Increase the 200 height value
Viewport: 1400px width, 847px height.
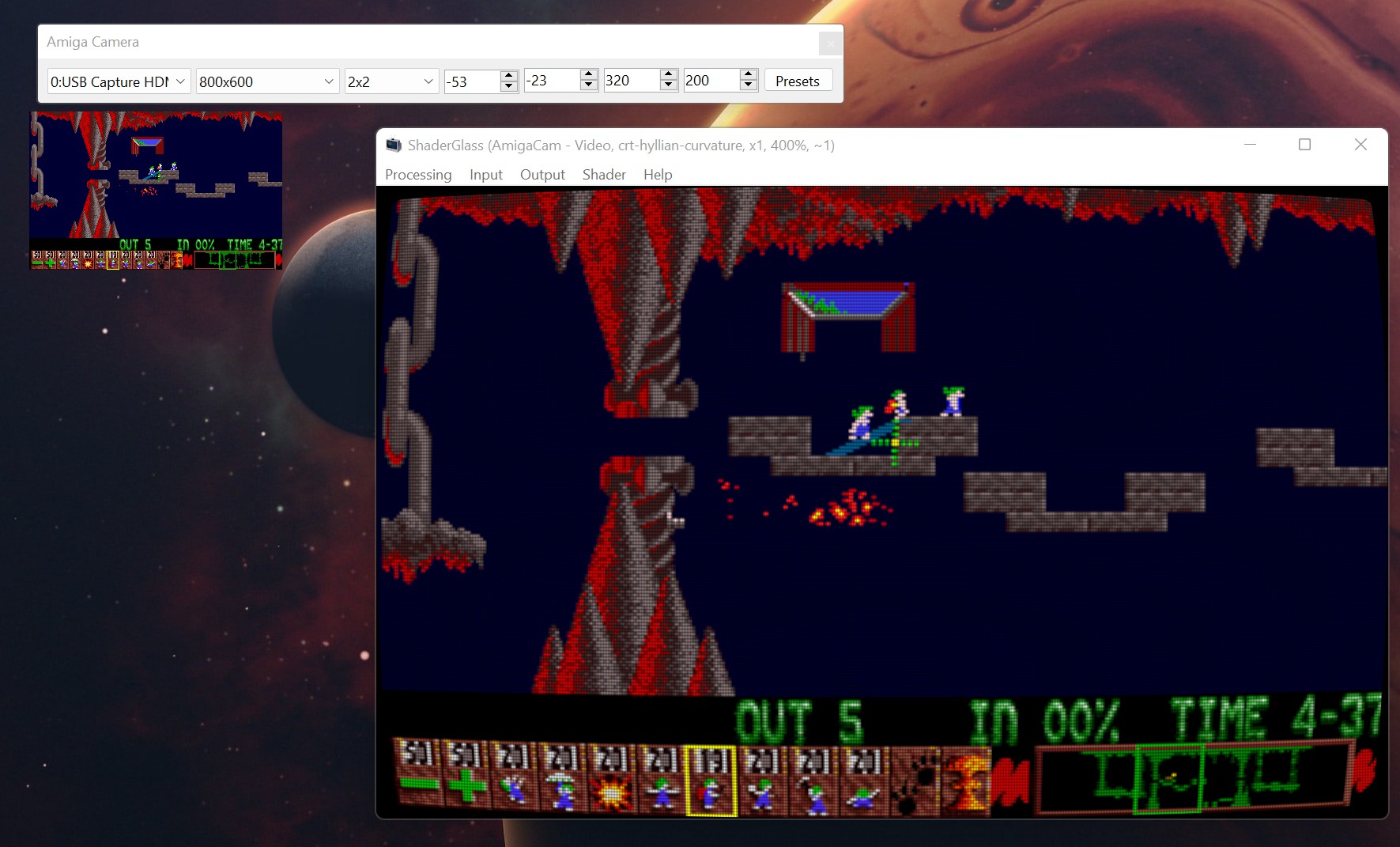coord(749,74)
